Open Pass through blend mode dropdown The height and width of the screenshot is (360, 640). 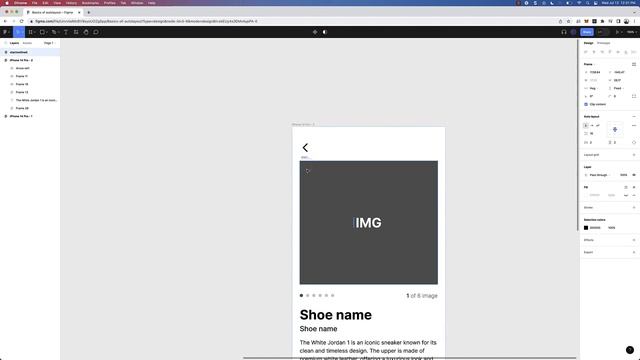pyautogui.click(x=600, y=175)
